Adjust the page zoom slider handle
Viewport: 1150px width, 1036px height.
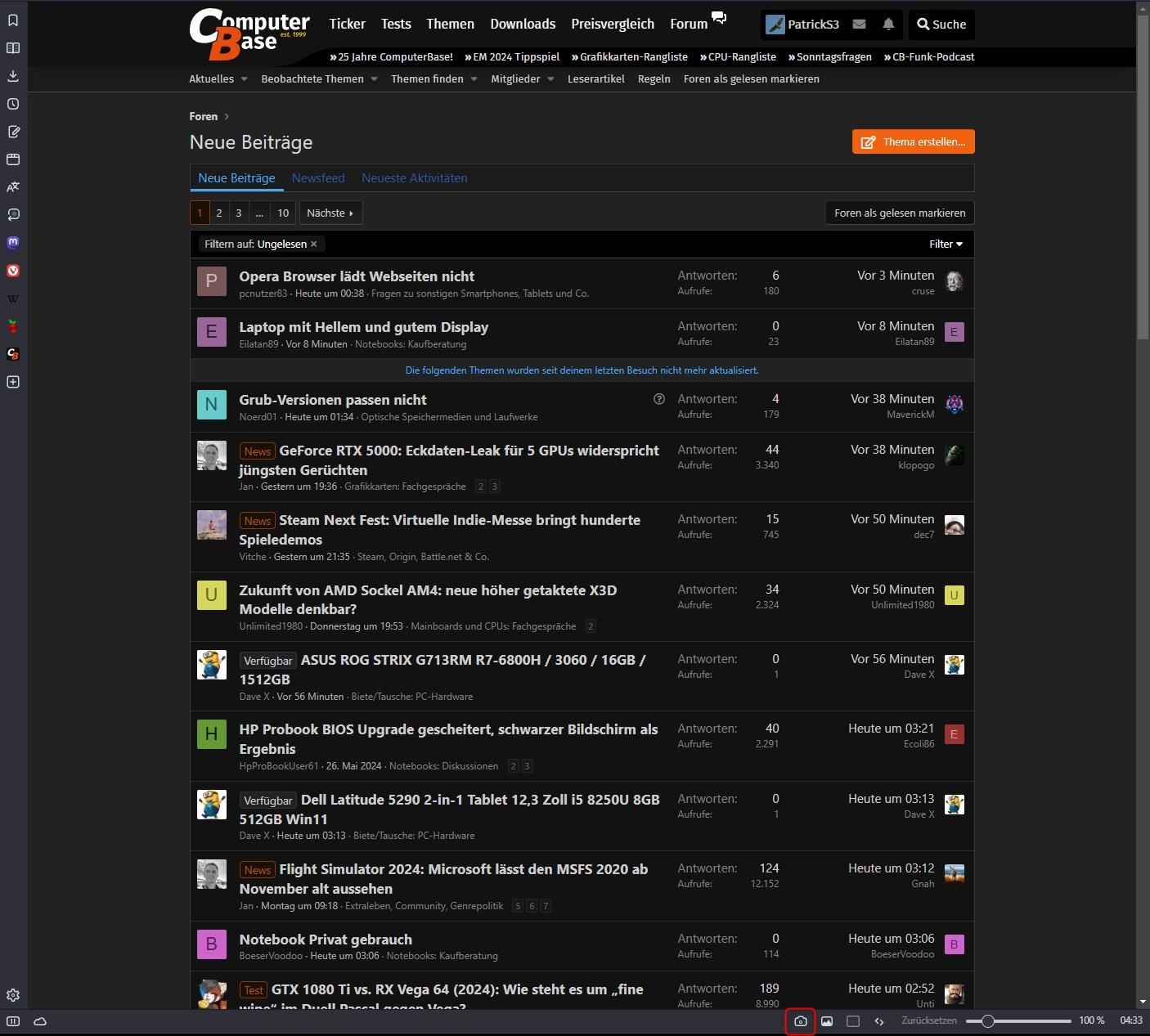tap(987, 1020)
